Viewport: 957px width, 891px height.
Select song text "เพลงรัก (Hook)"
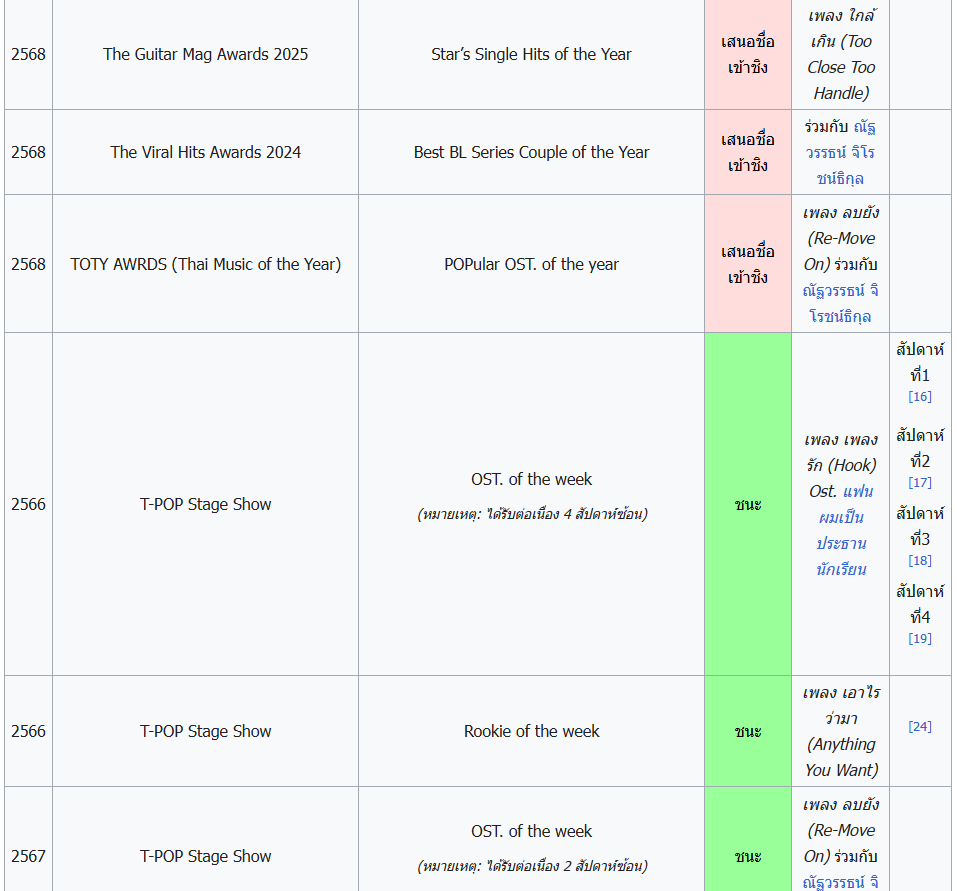tap(841, 452)
